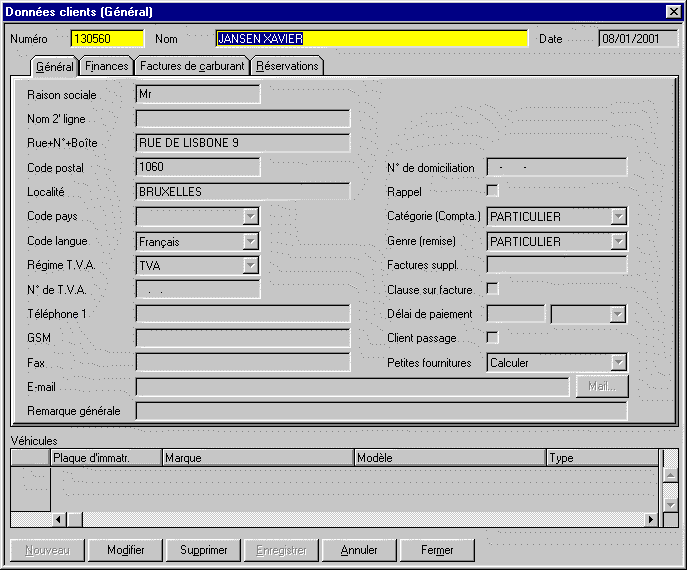This screenshot has width=687, height=570.
Task: Expand the Petites fournitures dropdown
Action: tap(619, 363)
